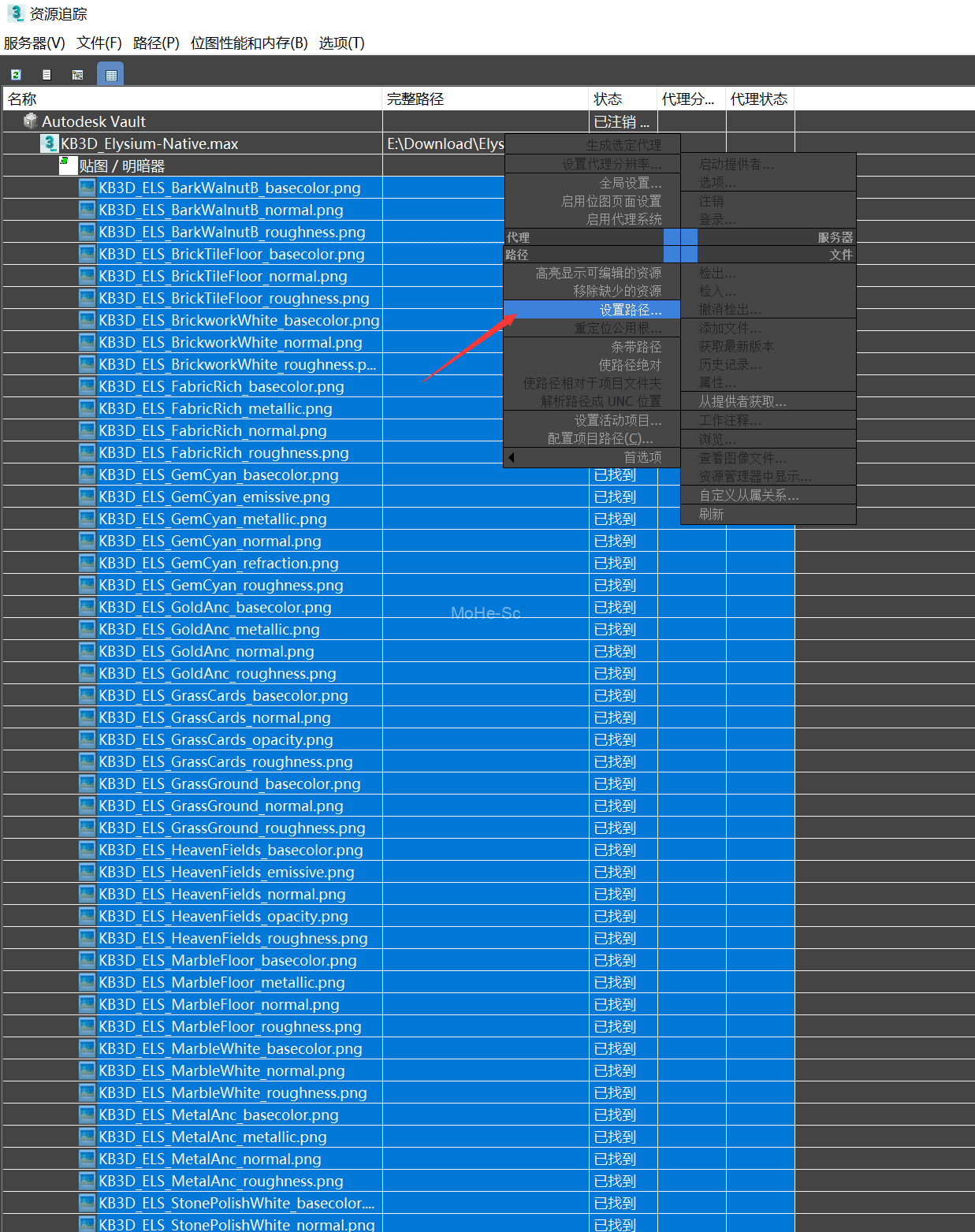Open 位图性能和内存(B) menu dropdown

point(249,43)
